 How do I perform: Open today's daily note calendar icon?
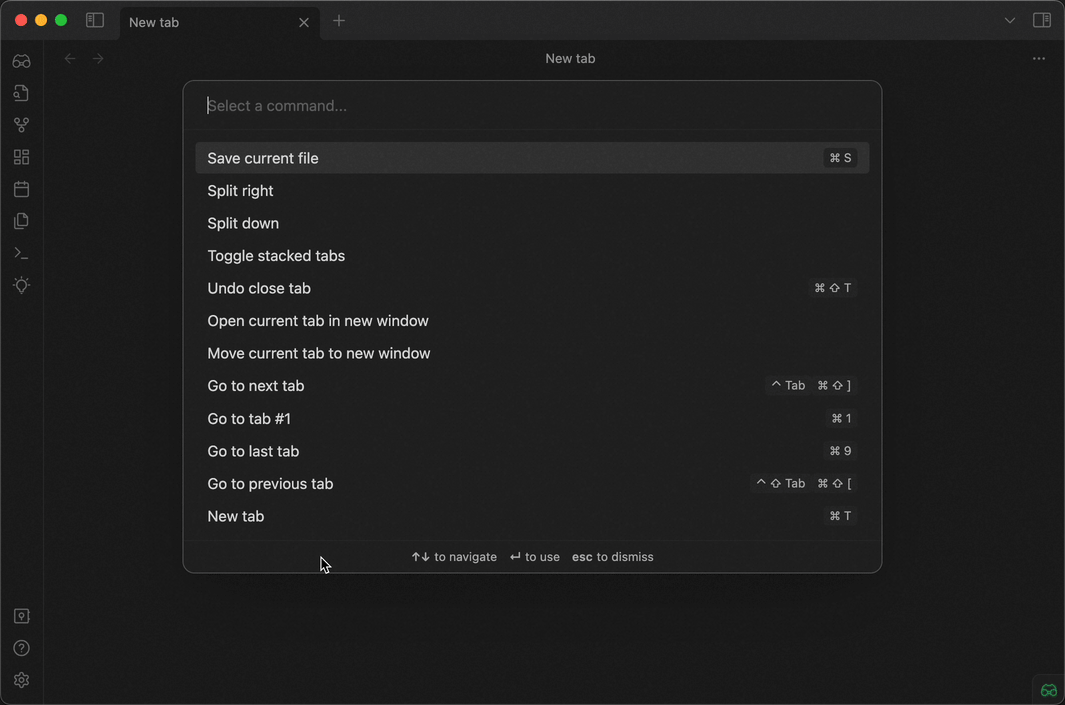pyautogui.click(x=22, y=189)
